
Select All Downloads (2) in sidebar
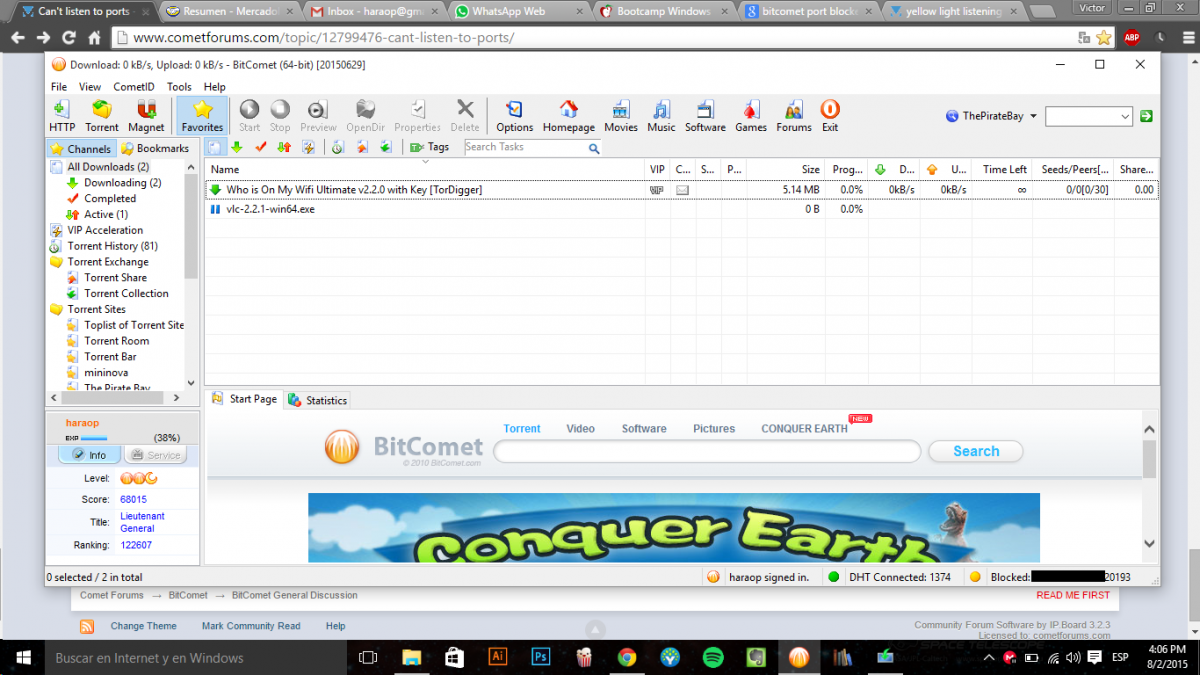[x=108, y=167]
